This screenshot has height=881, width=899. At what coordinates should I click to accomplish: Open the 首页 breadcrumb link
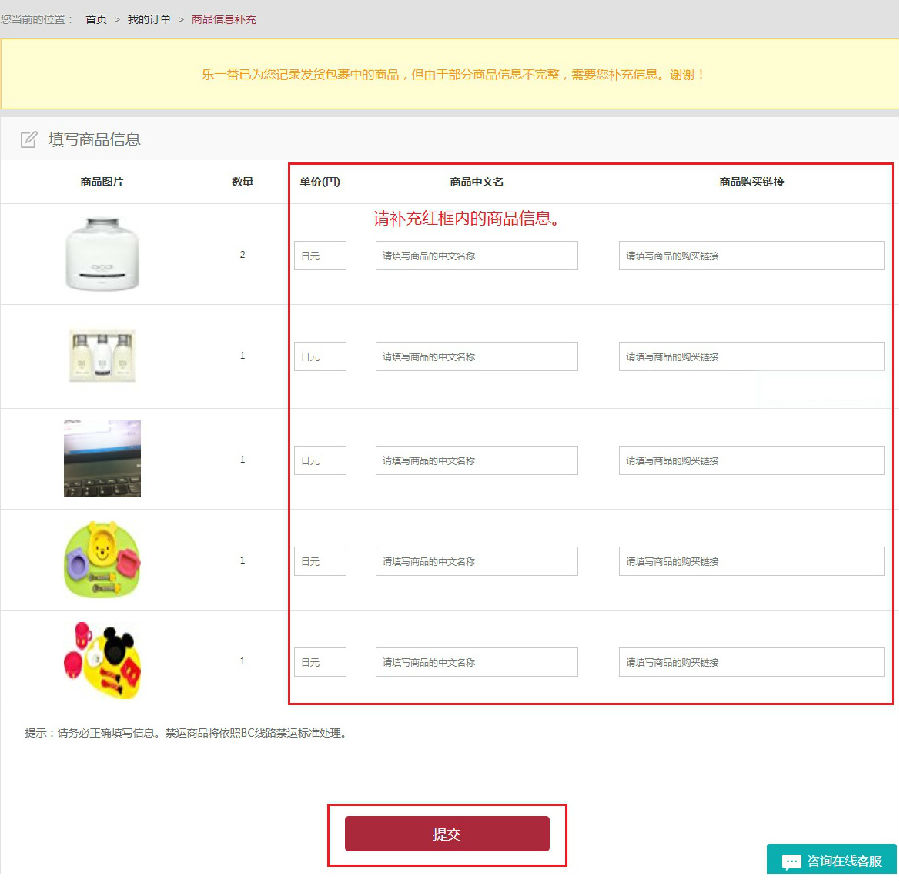tap(96, 20)
